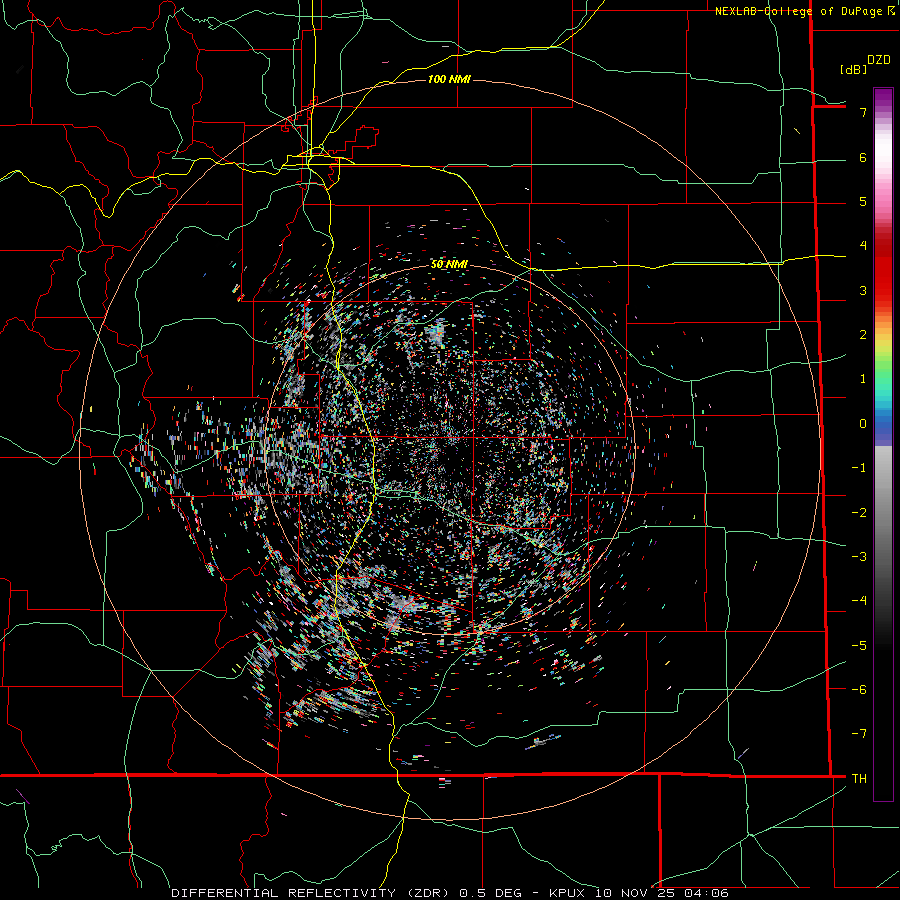Click the differential reflectivity product caption at bottom
900x900 pixels.
tap(450, 893)
